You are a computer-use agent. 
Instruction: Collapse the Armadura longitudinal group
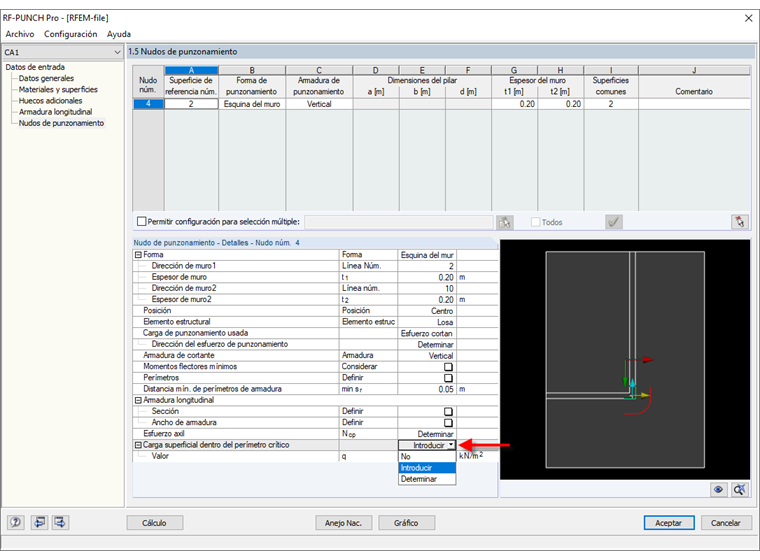tap(138, 400)
